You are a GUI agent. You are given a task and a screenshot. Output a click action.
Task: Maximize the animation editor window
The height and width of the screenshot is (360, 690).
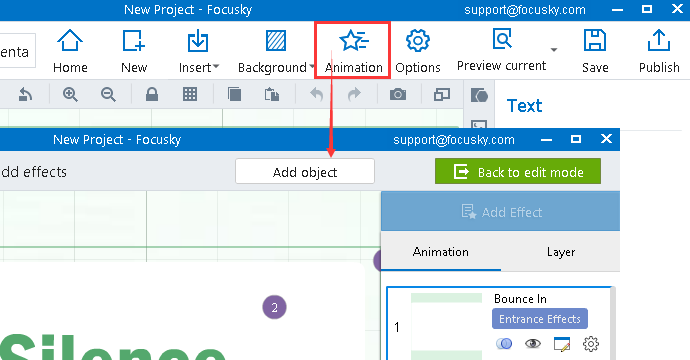(576, 139)
